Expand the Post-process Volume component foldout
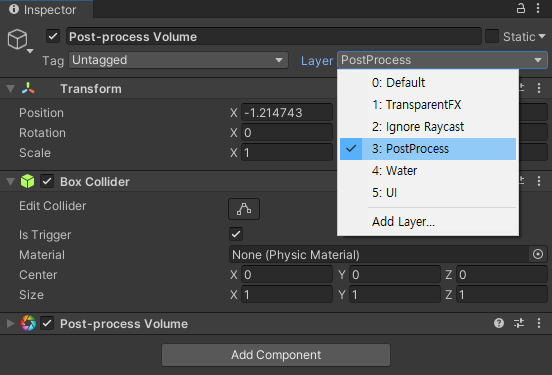The image size is (552, 375). pos(11,323)
